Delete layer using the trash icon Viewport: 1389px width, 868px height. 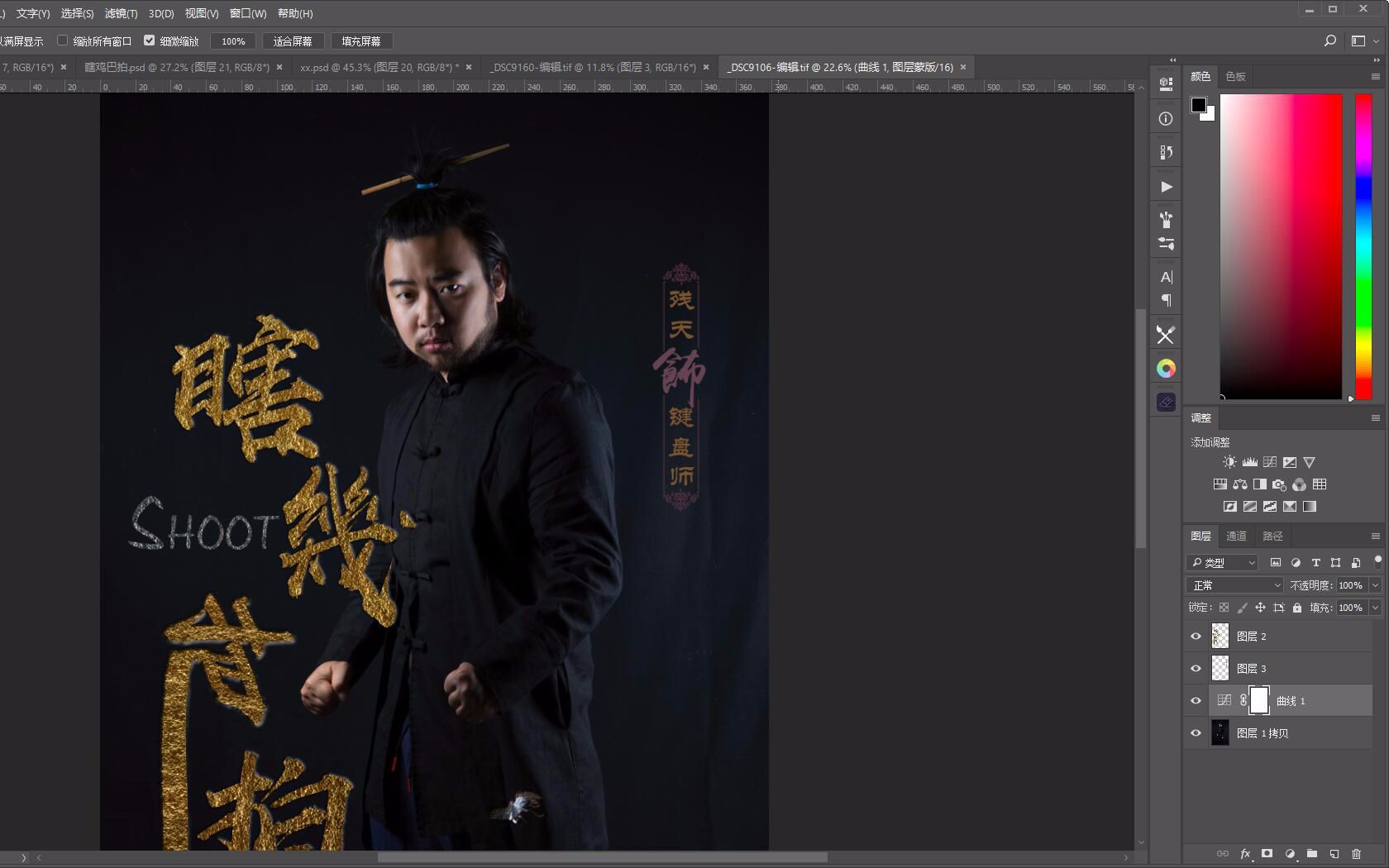click(x=1356, y=854)
